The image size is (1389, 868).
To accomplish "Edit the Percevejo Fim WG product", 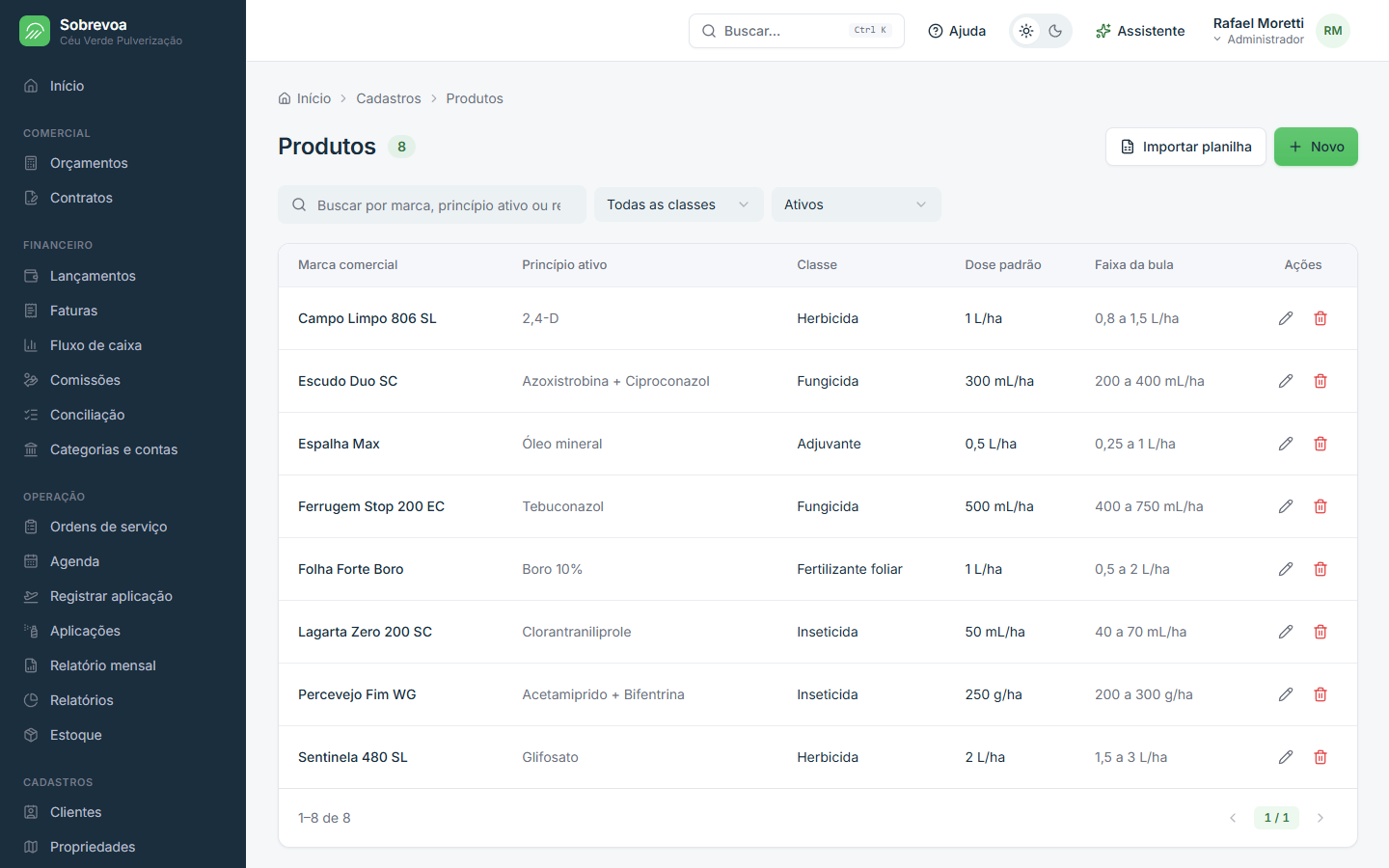I will (1286, 694).
